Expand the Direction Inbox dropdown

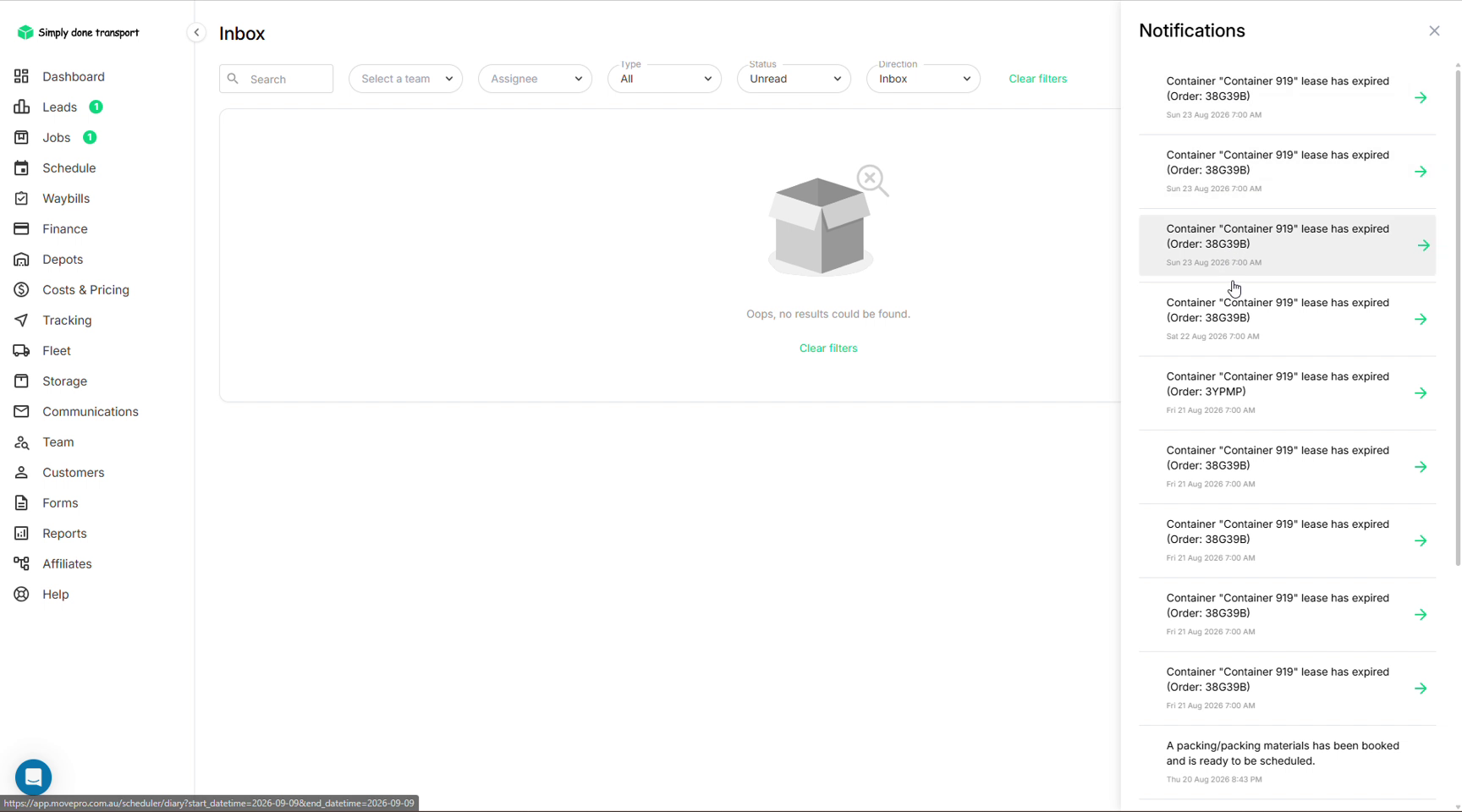[923, 79]
